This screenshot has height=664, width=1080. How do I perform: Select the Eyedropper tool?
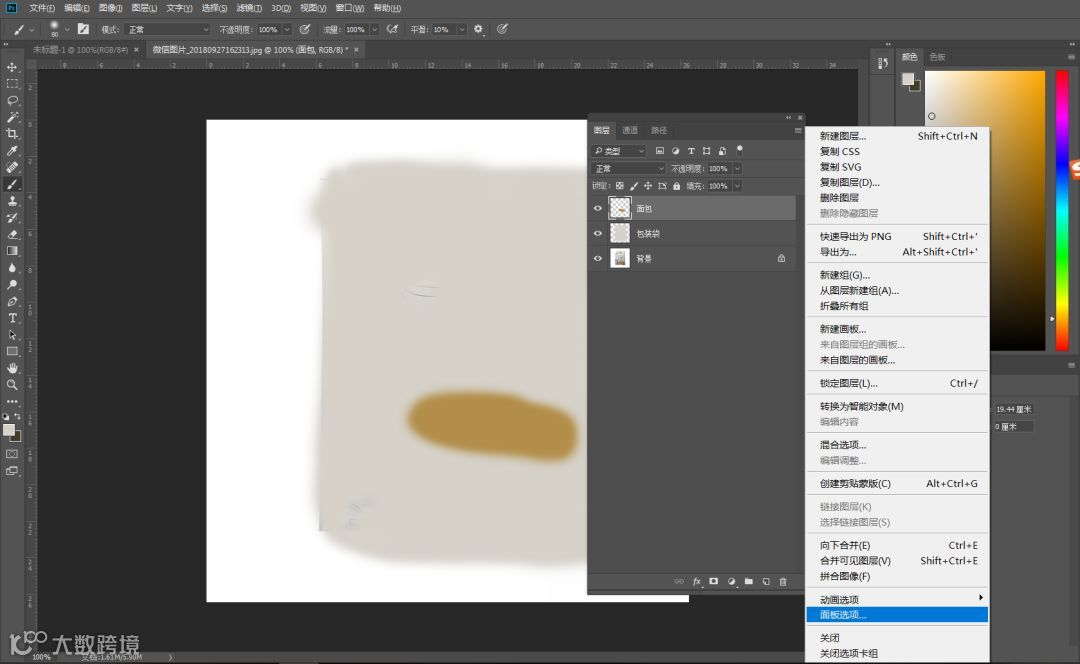(12, 151)
